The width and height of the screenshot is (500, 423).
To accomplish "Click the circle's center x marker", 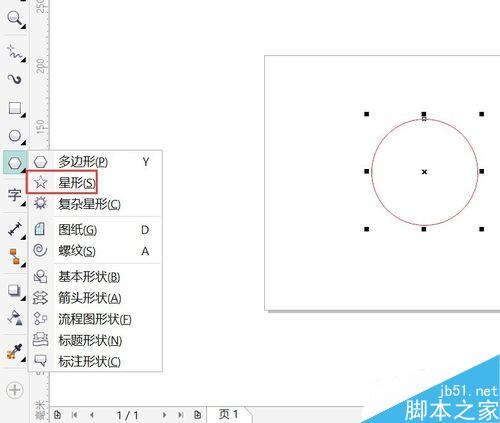I will pyautogui.click(x=424, y=172).
